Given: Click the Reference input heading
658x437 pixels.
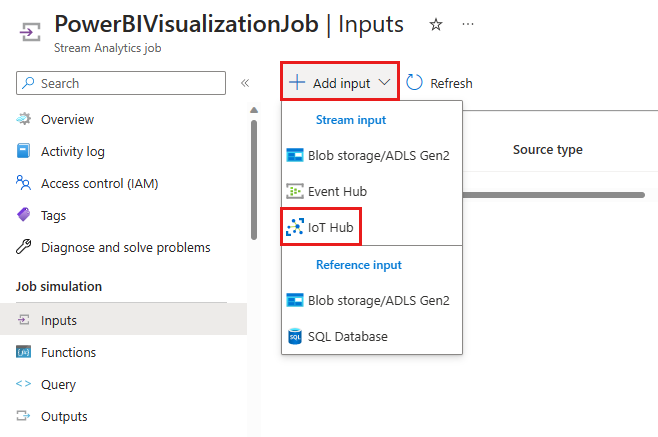Looking at the screenshot, I should click(x=359, y=265).
